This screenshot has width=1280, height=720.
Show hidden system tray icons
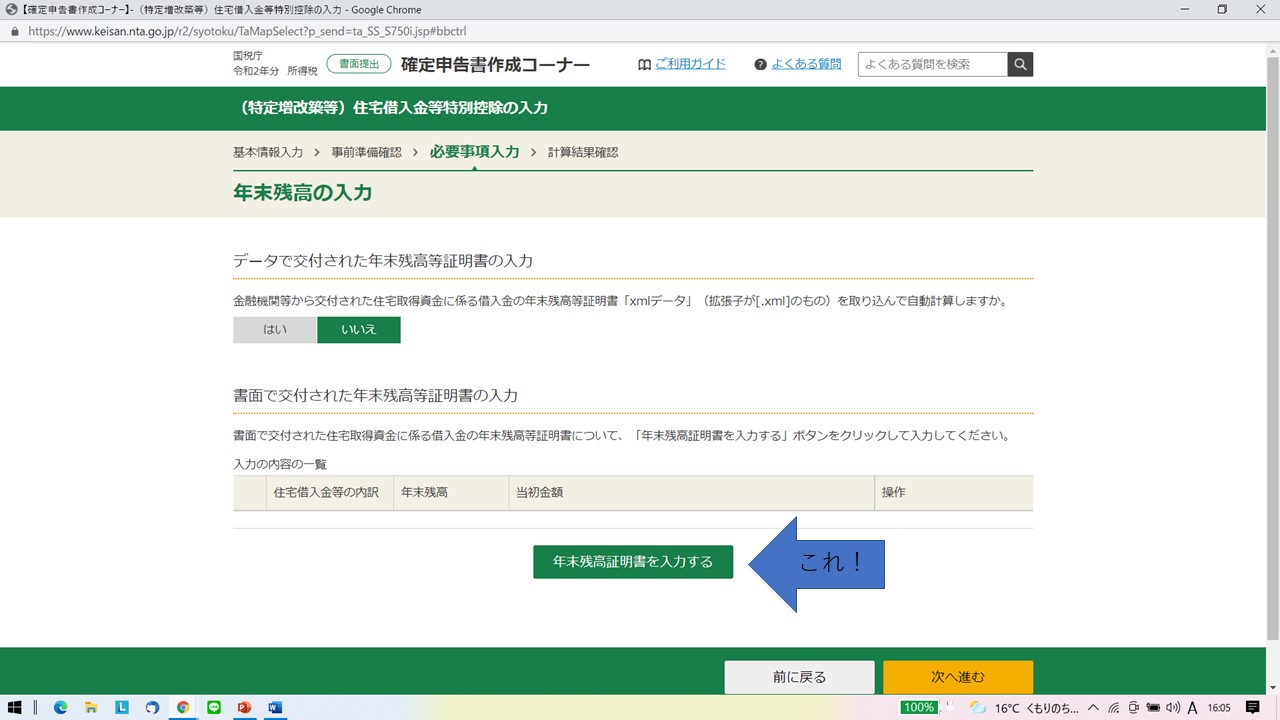[1093, 708]
